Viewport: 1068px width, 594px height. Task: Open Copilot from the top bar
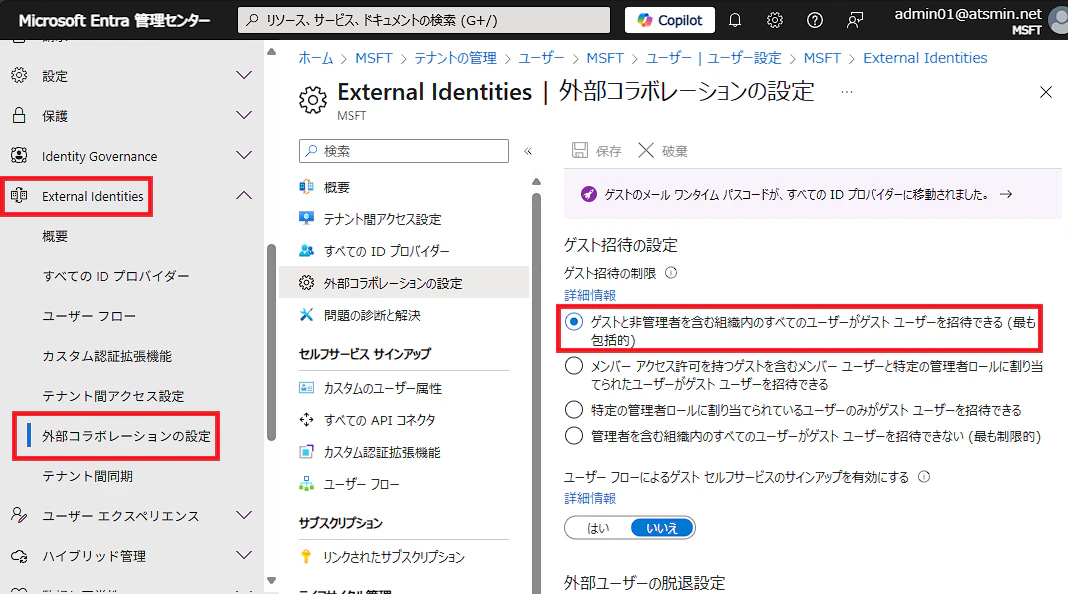(670, 20)
